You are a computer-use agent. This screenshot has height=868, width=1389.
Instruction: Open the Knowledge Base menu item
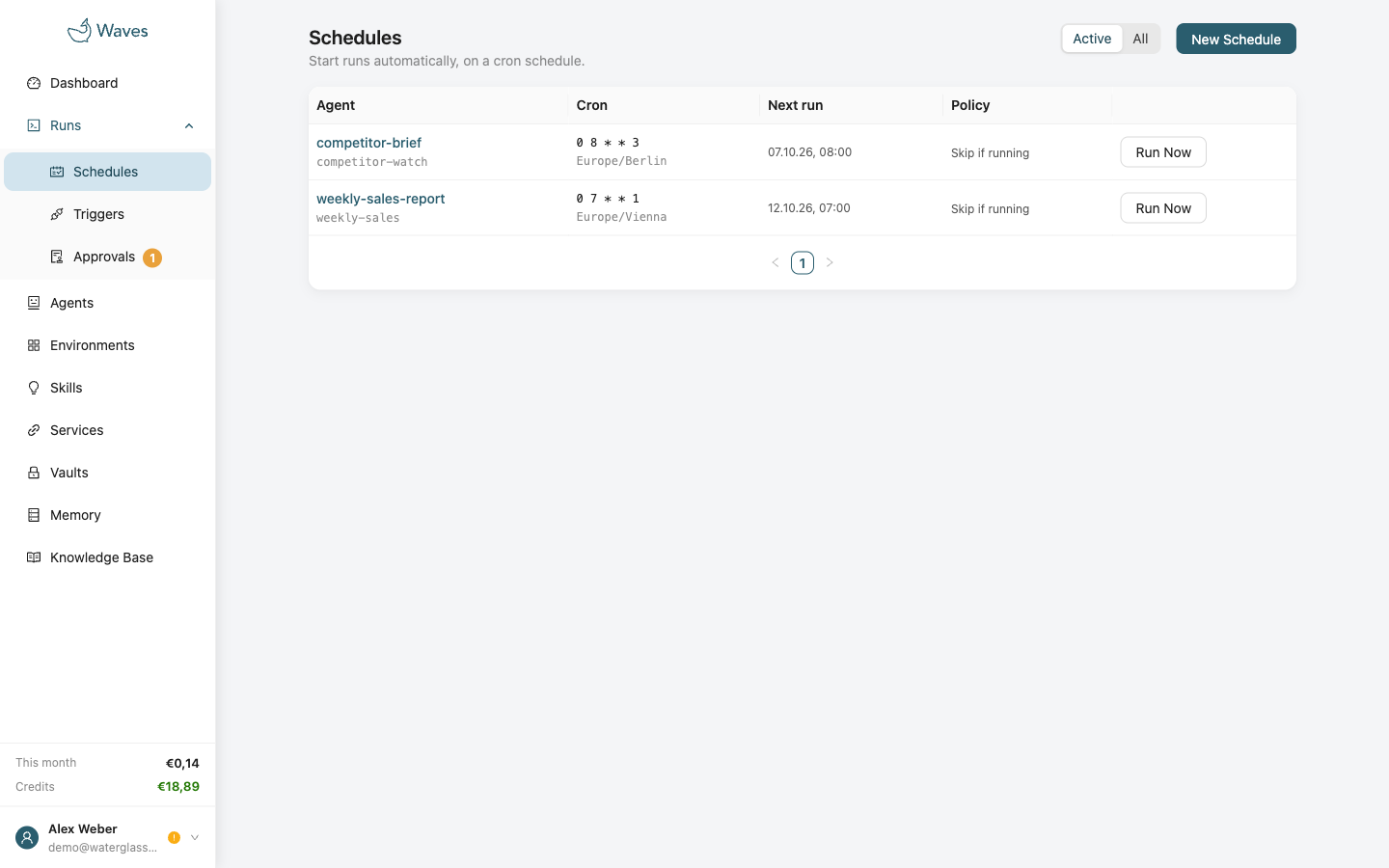108,557
